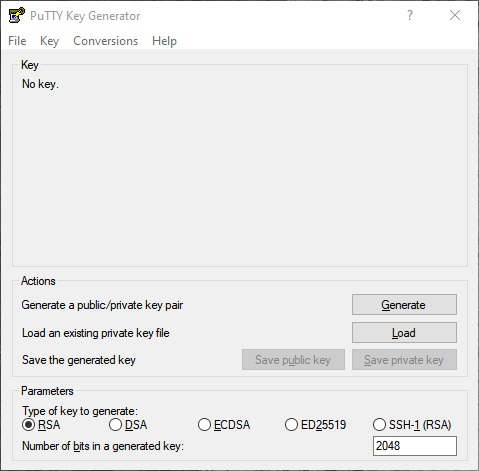Click the 'Load an existing private key file' label
479x471 pixels.
[x=96, y=333]
